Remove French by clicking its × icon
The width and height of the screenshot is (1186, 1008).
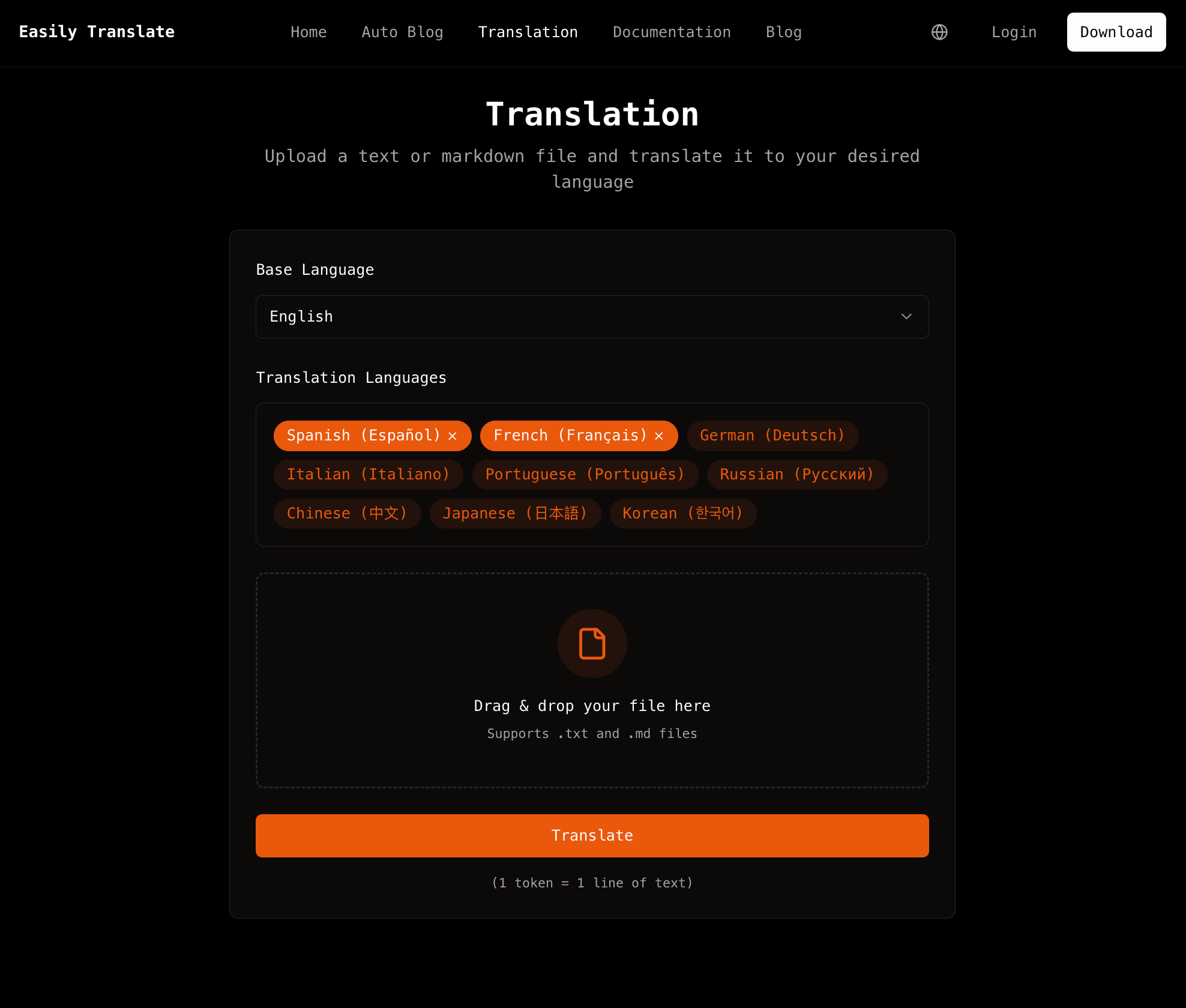[658, 436]
